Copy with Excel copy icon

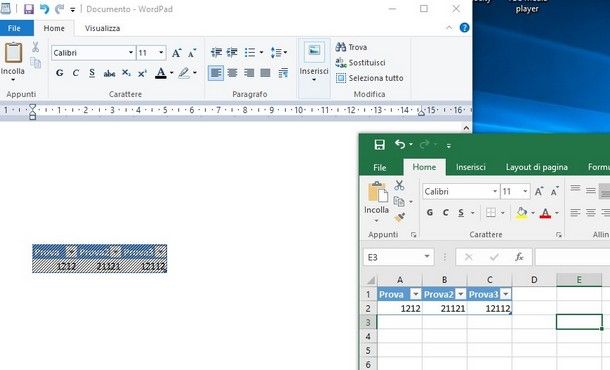tap(399, 201)
